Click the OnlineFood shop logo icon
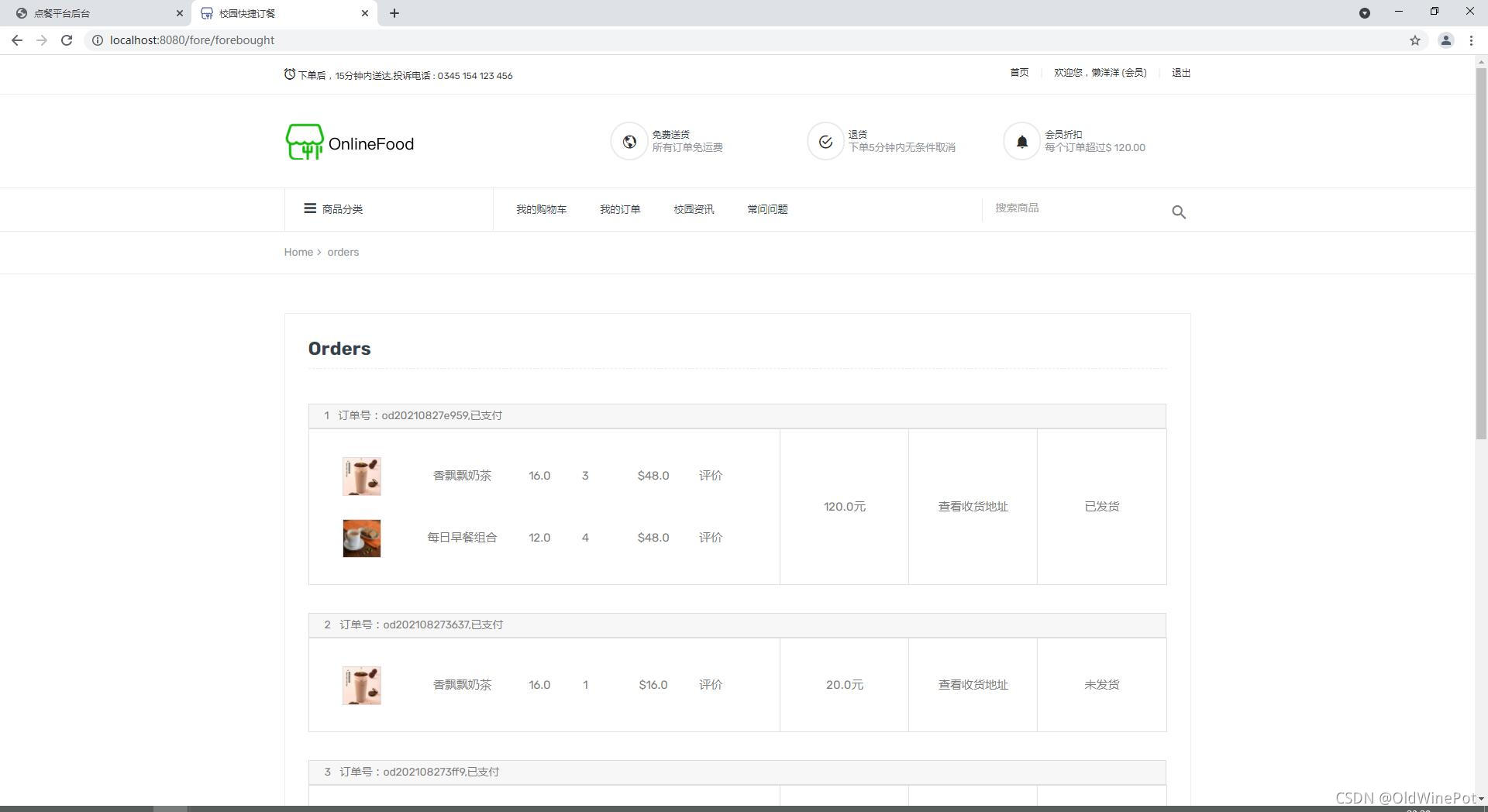 [x=305, y=143]
